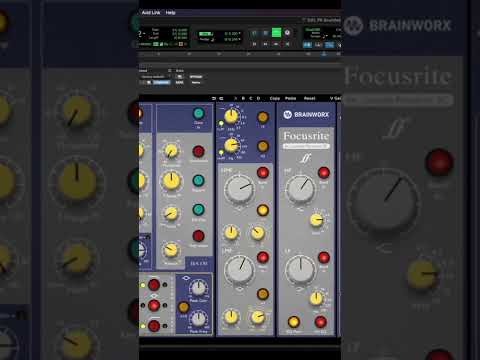480x360 pixels.
Task: Toggle the top red meter button
Action: point(154,285)
